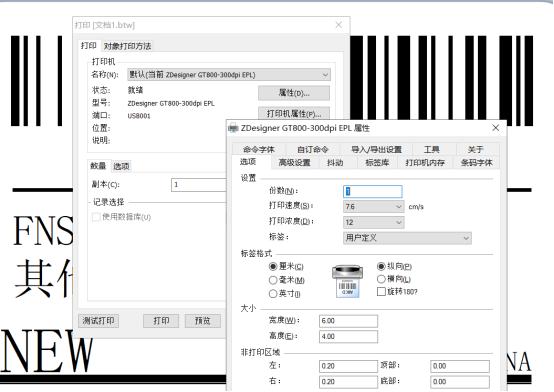The height and width of the screenshot is (392, 554).
Task: Click the USB001 port text
Action: coord(139,116)
